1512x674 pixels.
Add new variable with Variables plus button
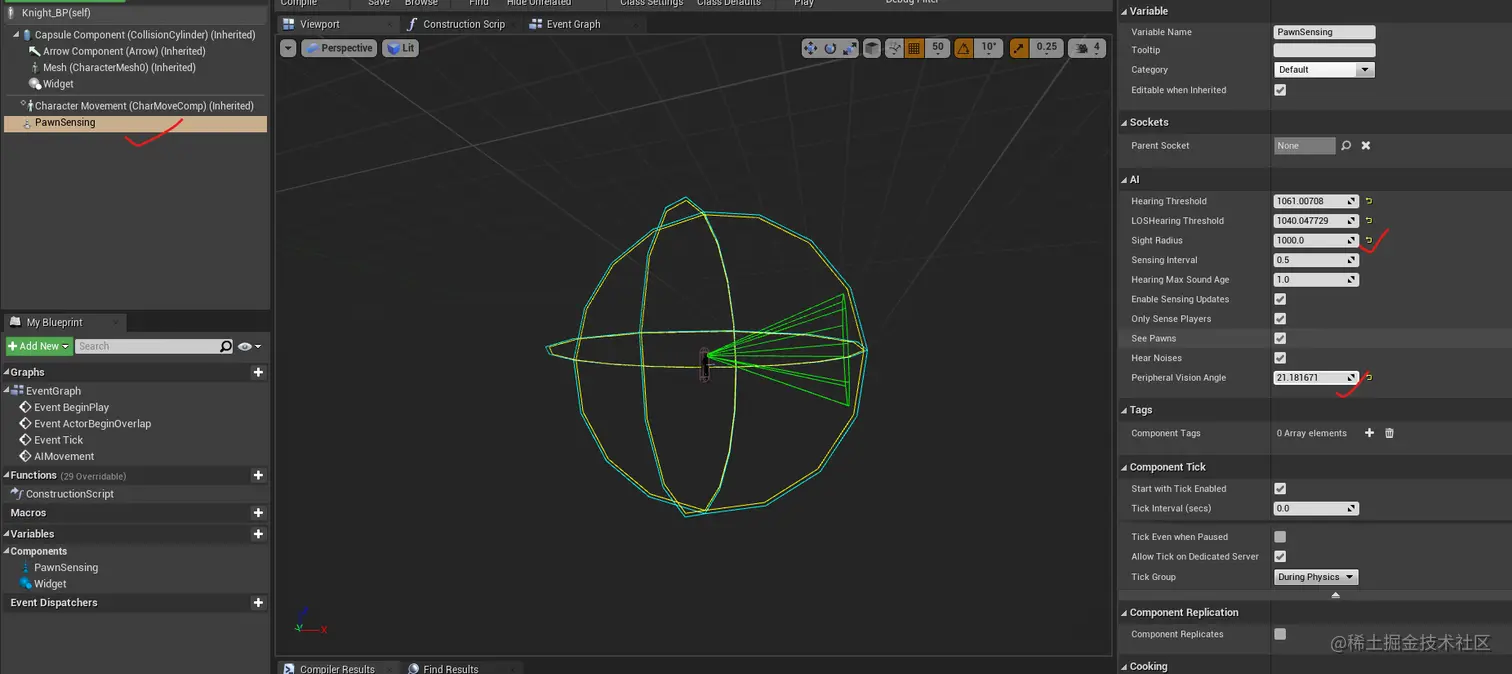pyautogui.click(x=258, y=534)
